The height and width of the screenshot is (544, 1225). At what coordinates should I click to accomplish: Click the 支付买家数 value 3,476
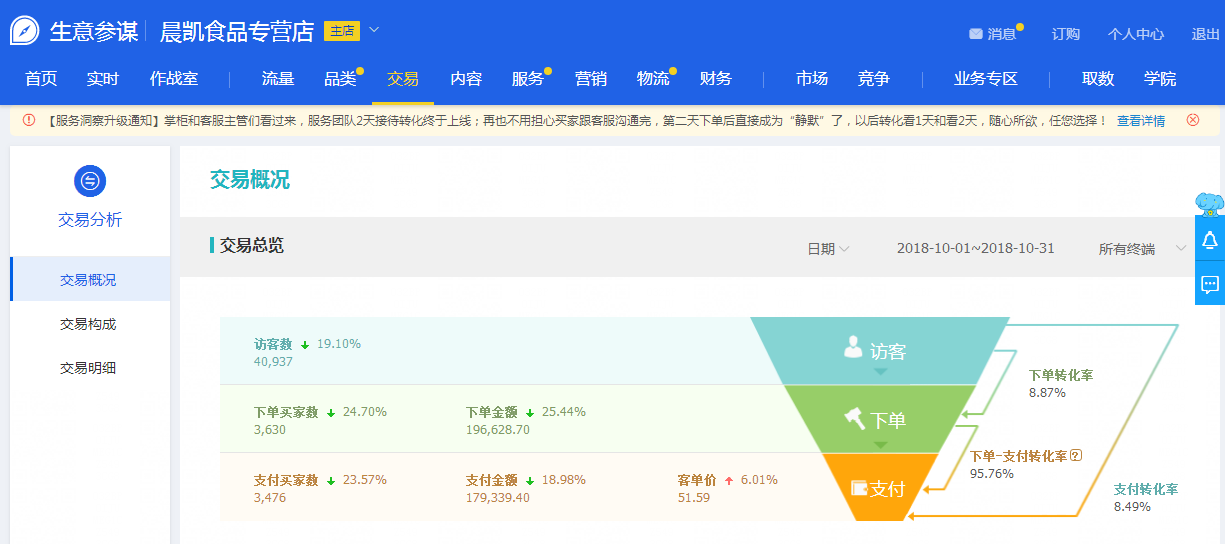(x=270, y=497)
